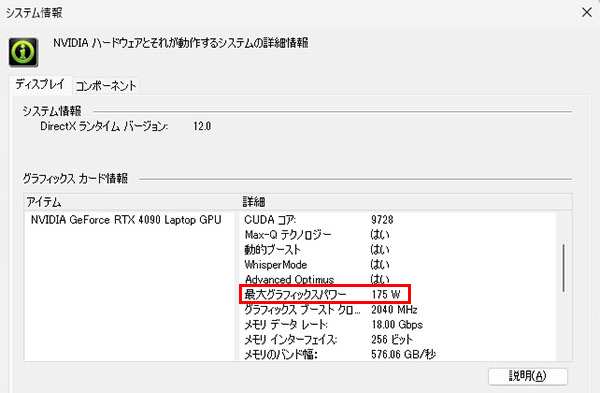Close the システム情報 dialog
The height and width of the screenshot is (393, 600).
coord(587,13)
